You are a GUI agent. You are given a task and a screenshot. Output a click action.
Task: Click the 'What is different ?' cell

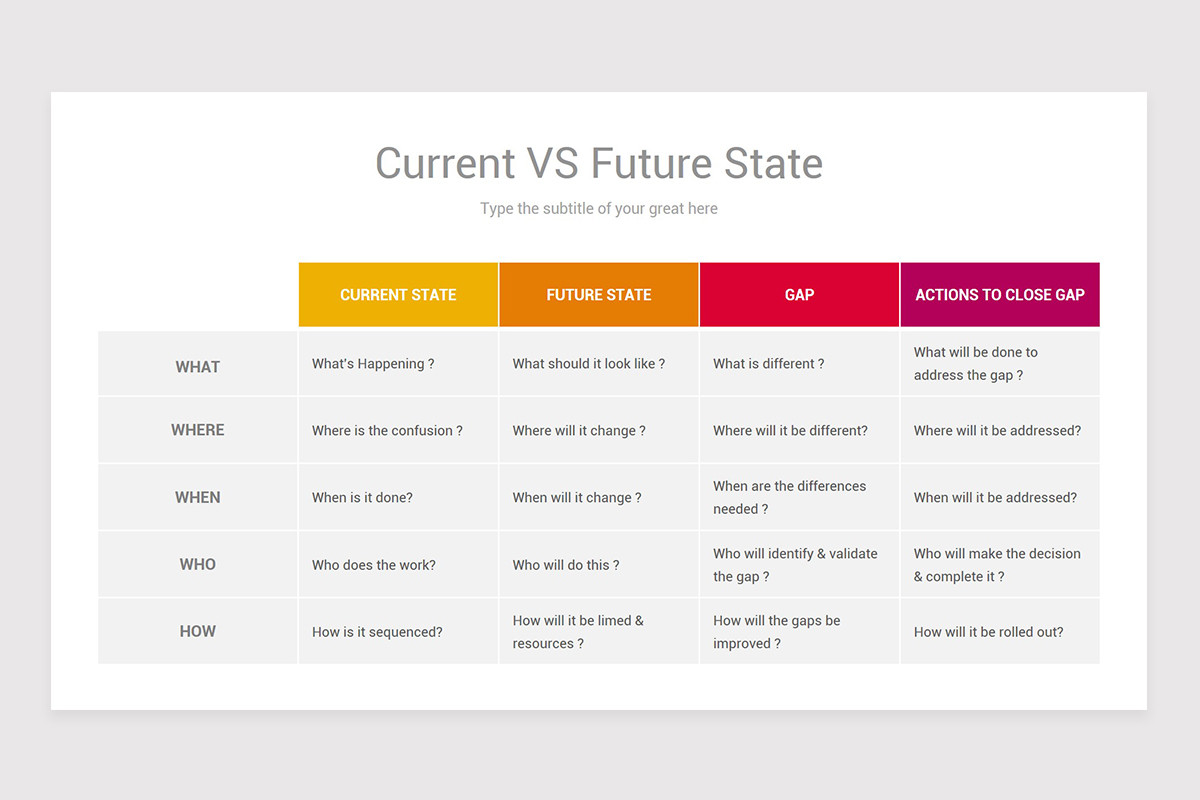coord(768,364)
